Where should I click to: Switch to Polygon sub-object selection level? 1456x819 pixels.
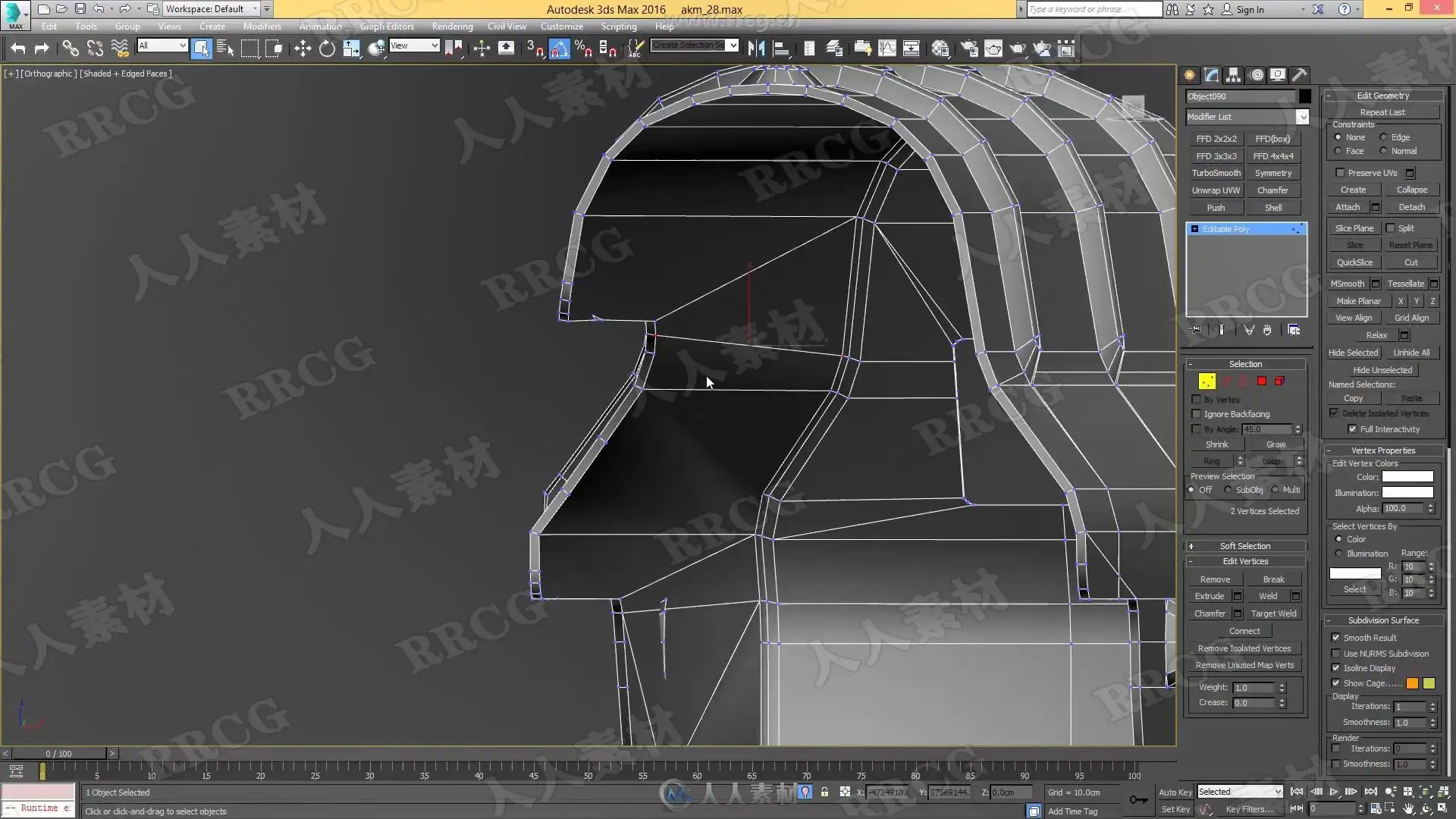coord(1262,381)
